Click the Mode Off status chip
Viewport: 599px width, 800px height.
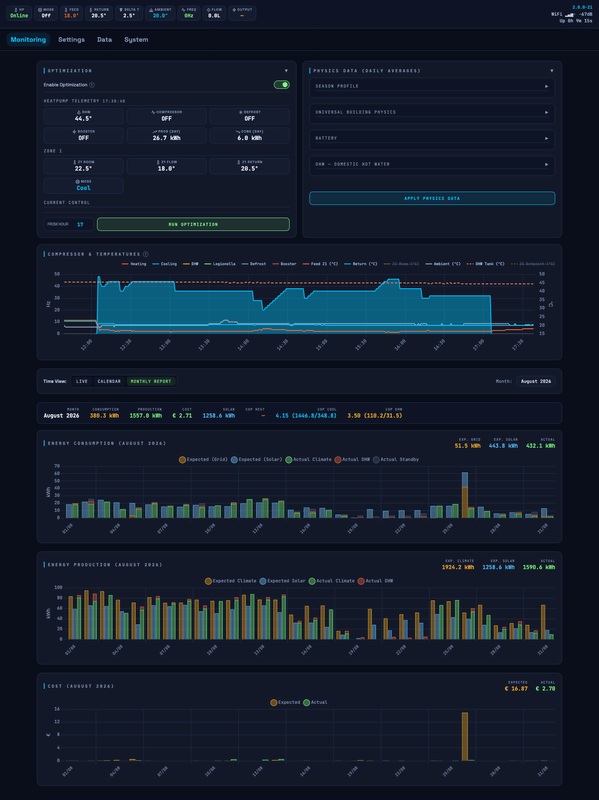click(46, 13)
